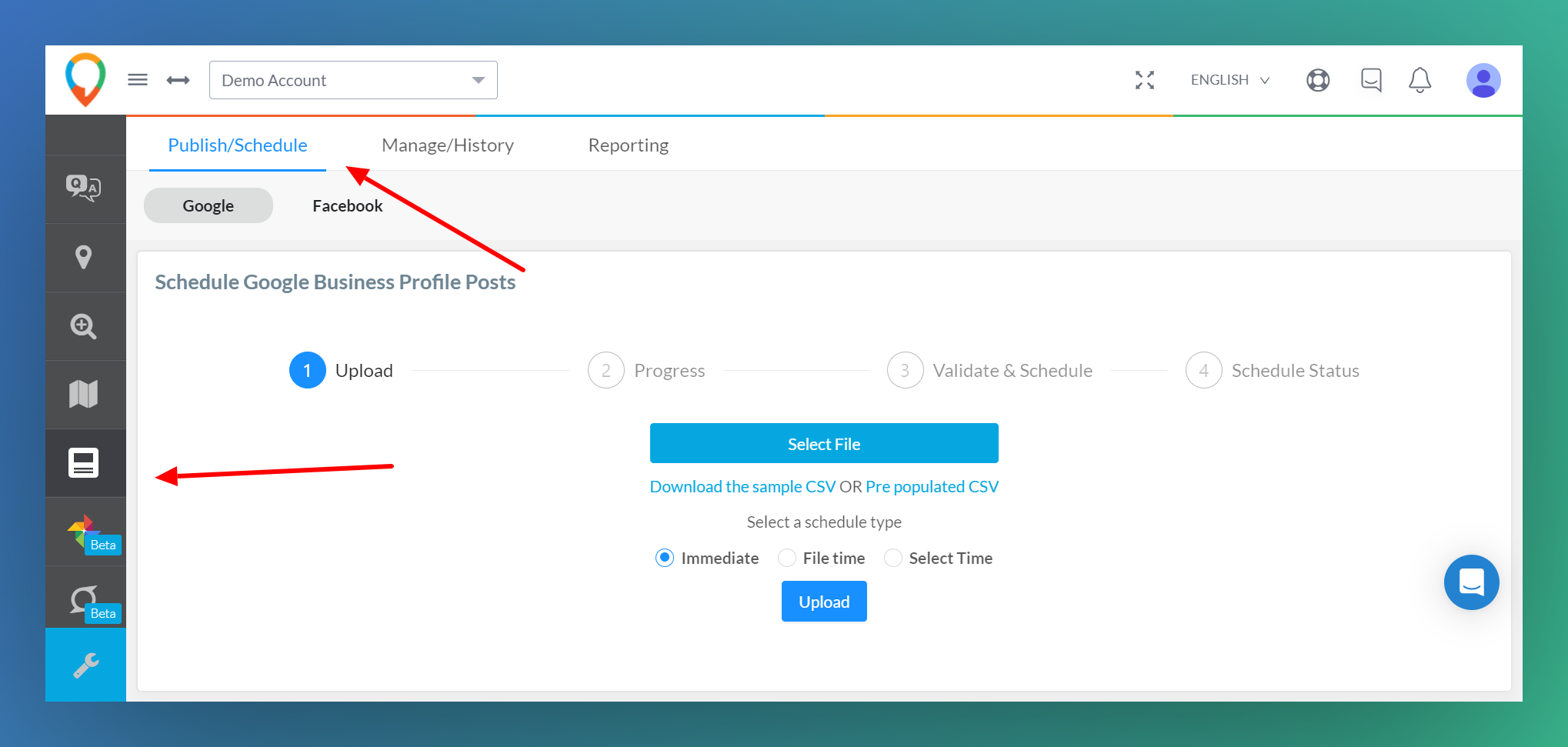This screenshot has width=1568, height=747.
Task: Open the wrench tools sidebar icon
Action: click(x=85, y=665)
